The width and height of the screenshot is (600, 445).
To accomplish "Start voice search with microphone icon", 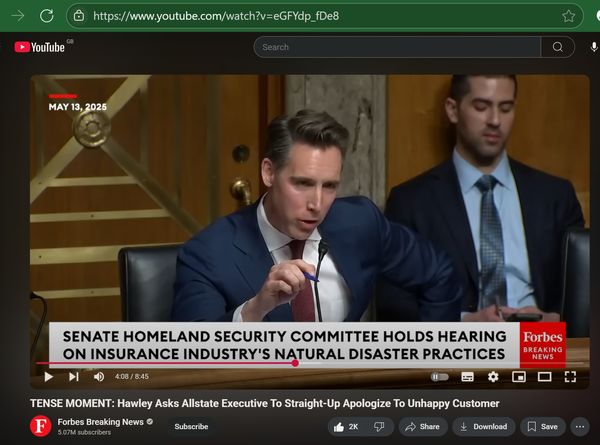I will point(593,47).
